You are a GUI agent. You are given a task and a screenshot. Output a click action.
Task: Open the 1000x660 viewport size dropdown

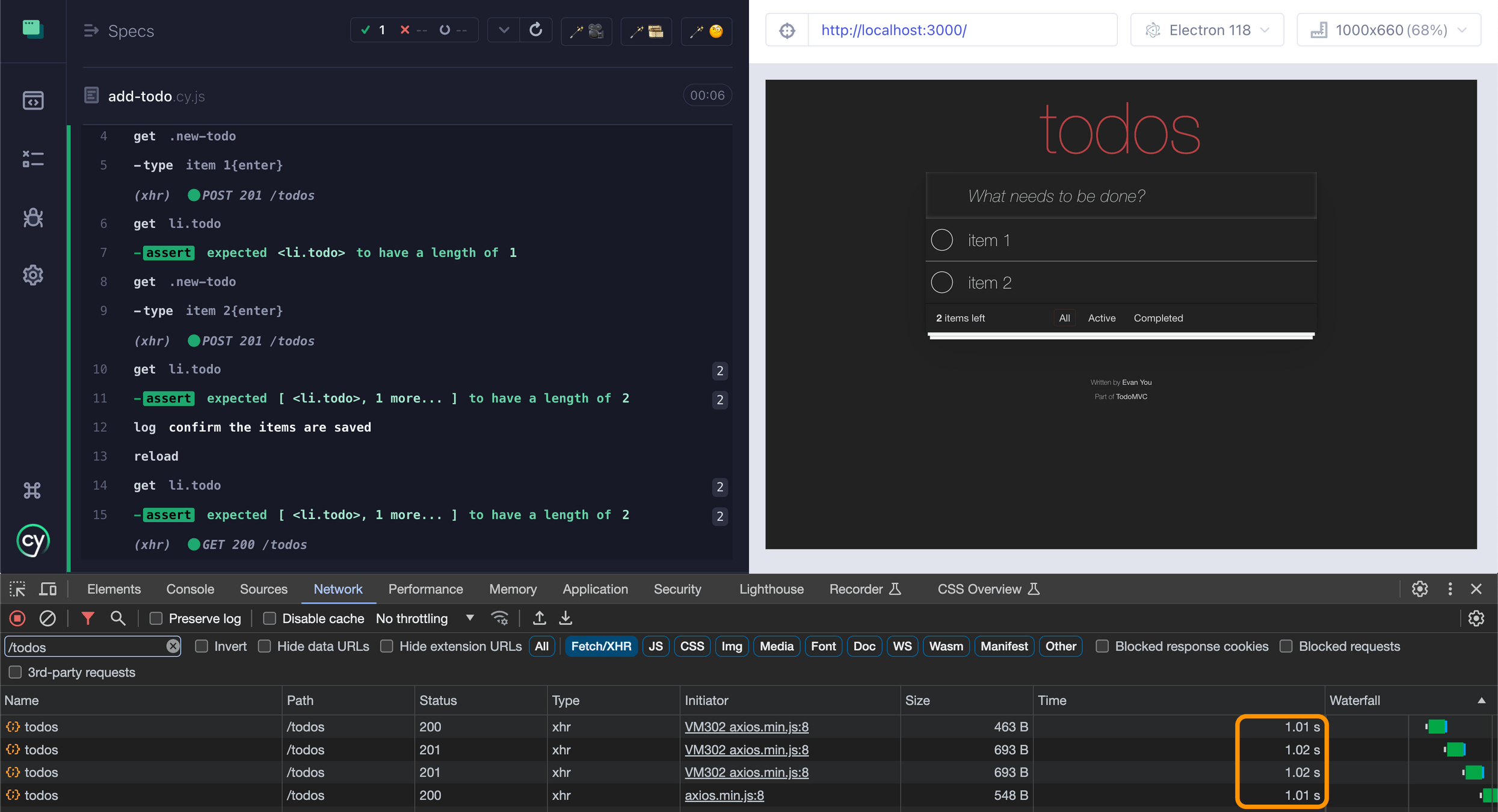pos(1389,30)
